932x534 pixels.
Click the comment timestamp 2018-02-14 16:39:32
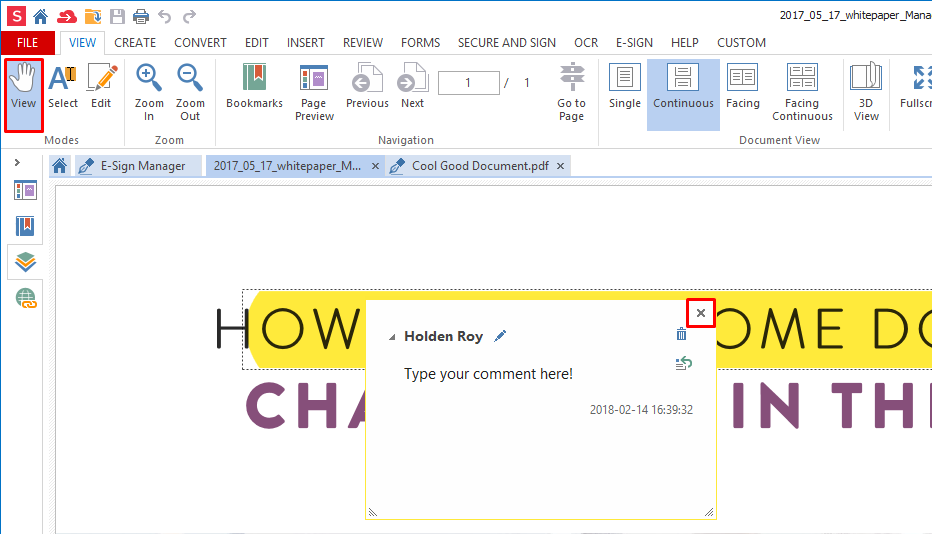click(x=641, y=410)
